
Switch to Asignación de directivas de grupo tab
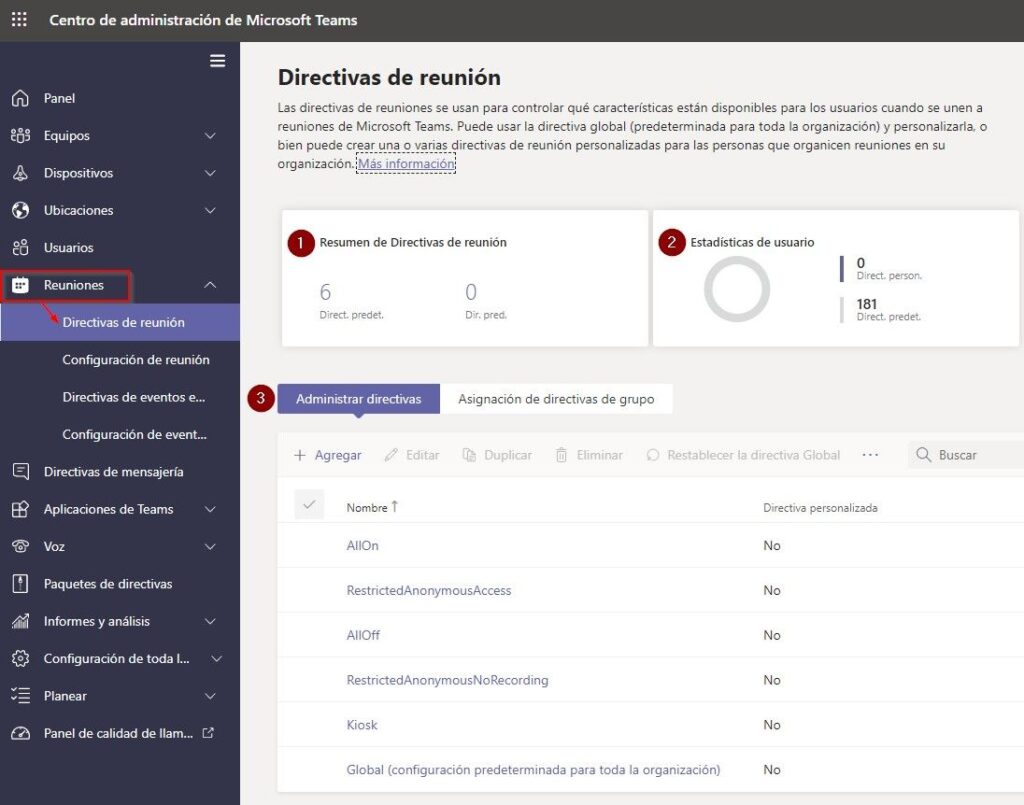pyautogui.click(x=556, y=399)
